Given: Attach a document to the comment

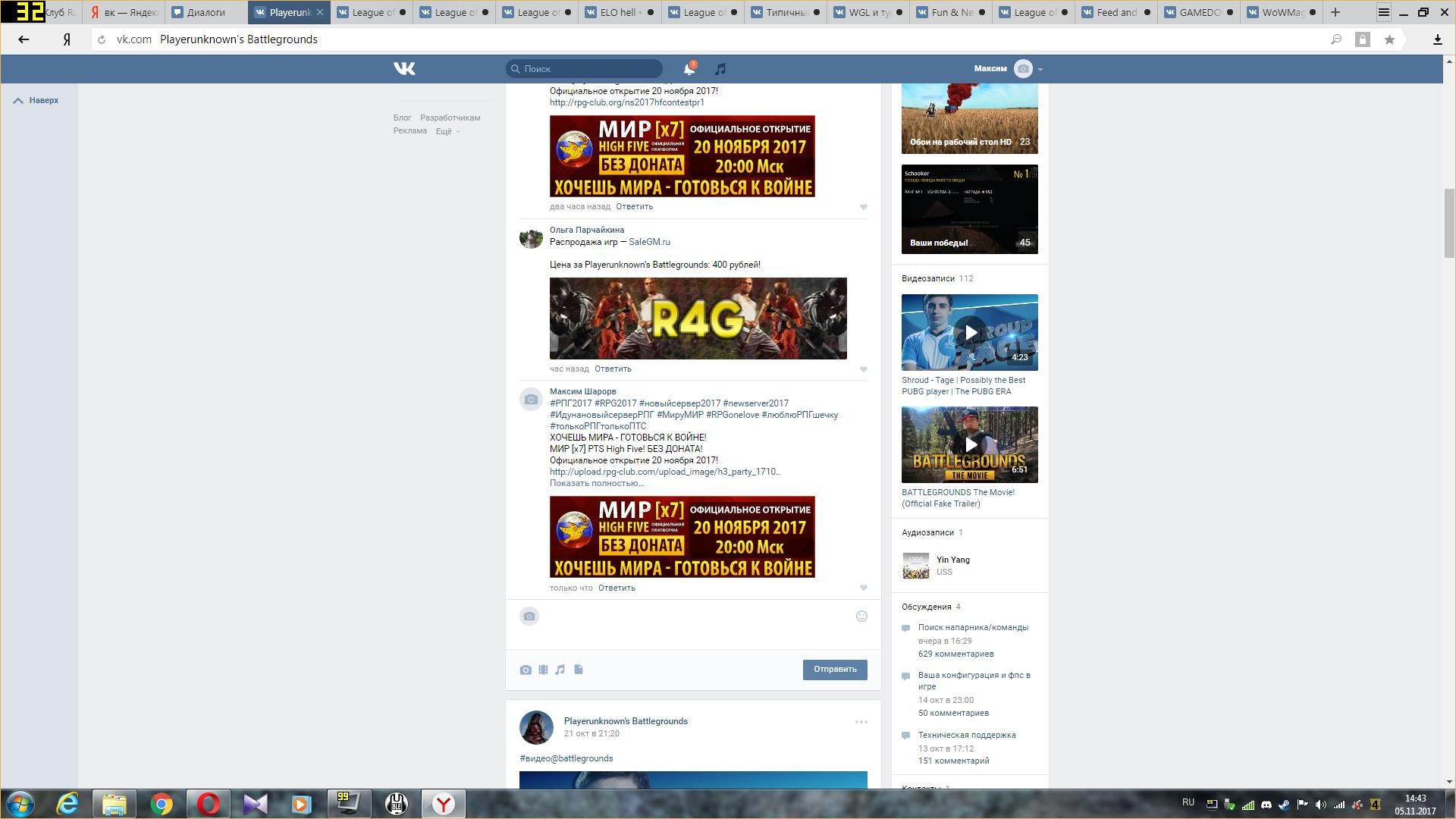Looking at the screenshot, I should tap(578, 670).
